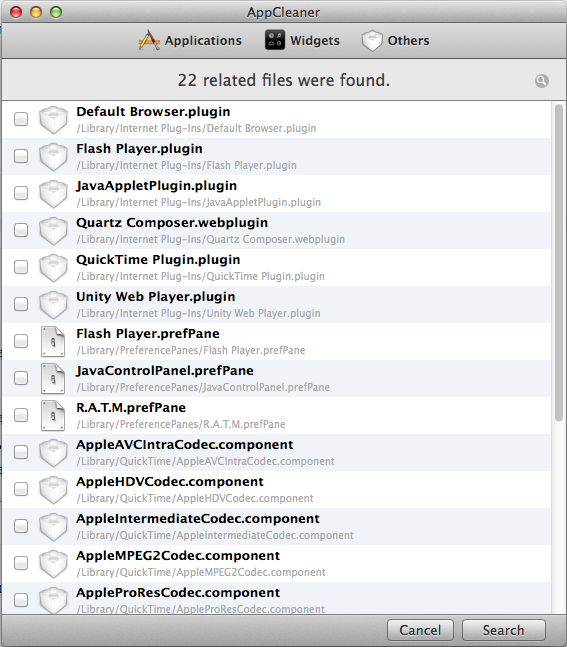
Task: Select the R.A.T.M.prefPane checkbox
Action: click(21, 415)
